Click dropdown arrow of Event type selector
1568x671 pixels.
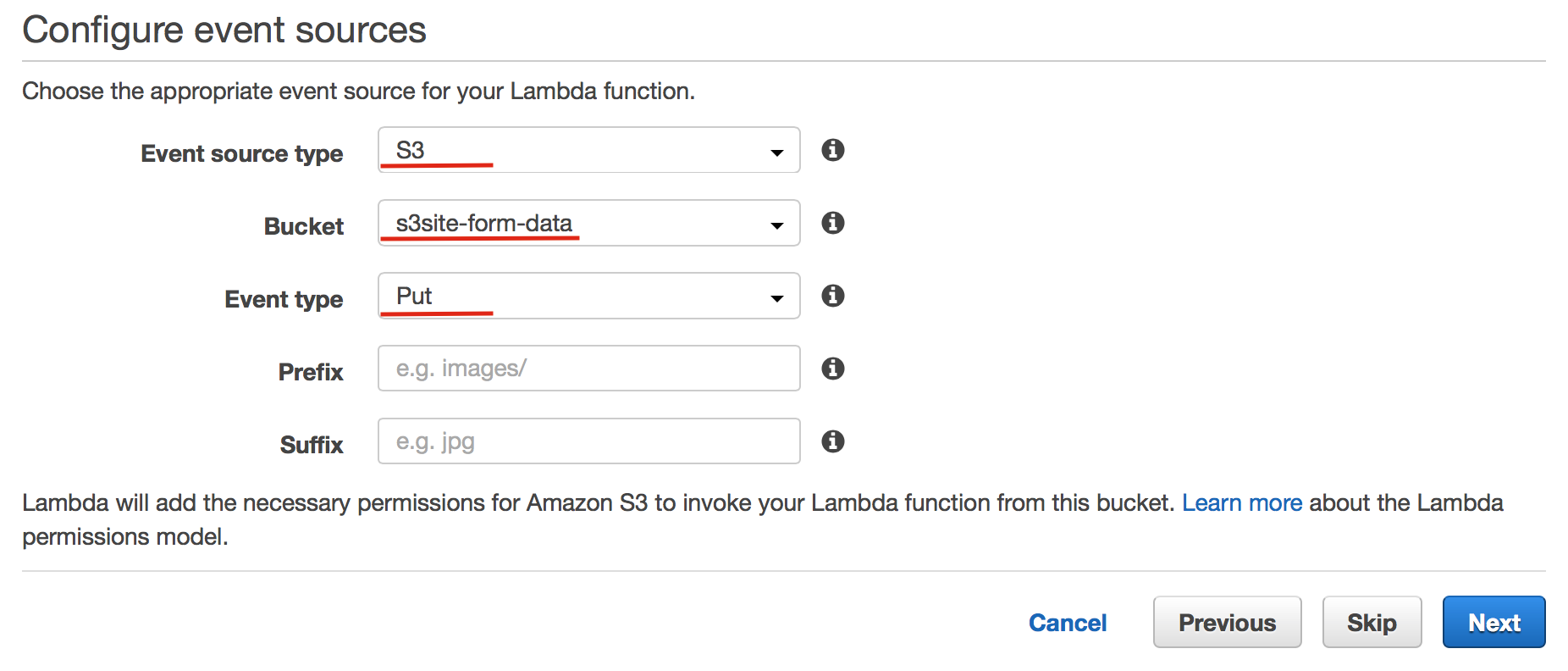(776, 298)
